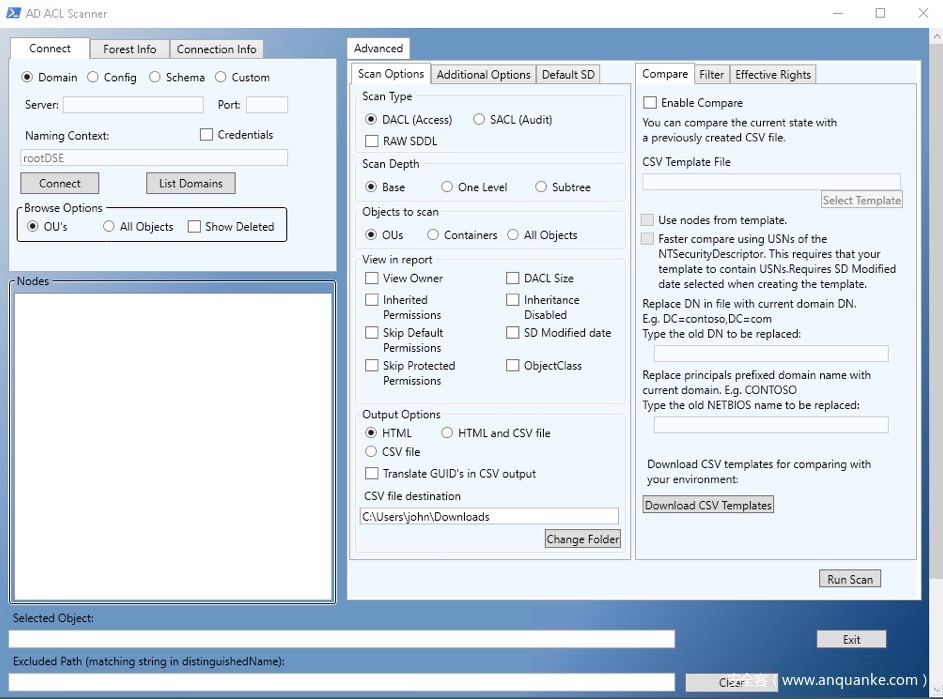Select SACL (Audit) scan type
Screen dimensions: 943x699
point(479,120)
